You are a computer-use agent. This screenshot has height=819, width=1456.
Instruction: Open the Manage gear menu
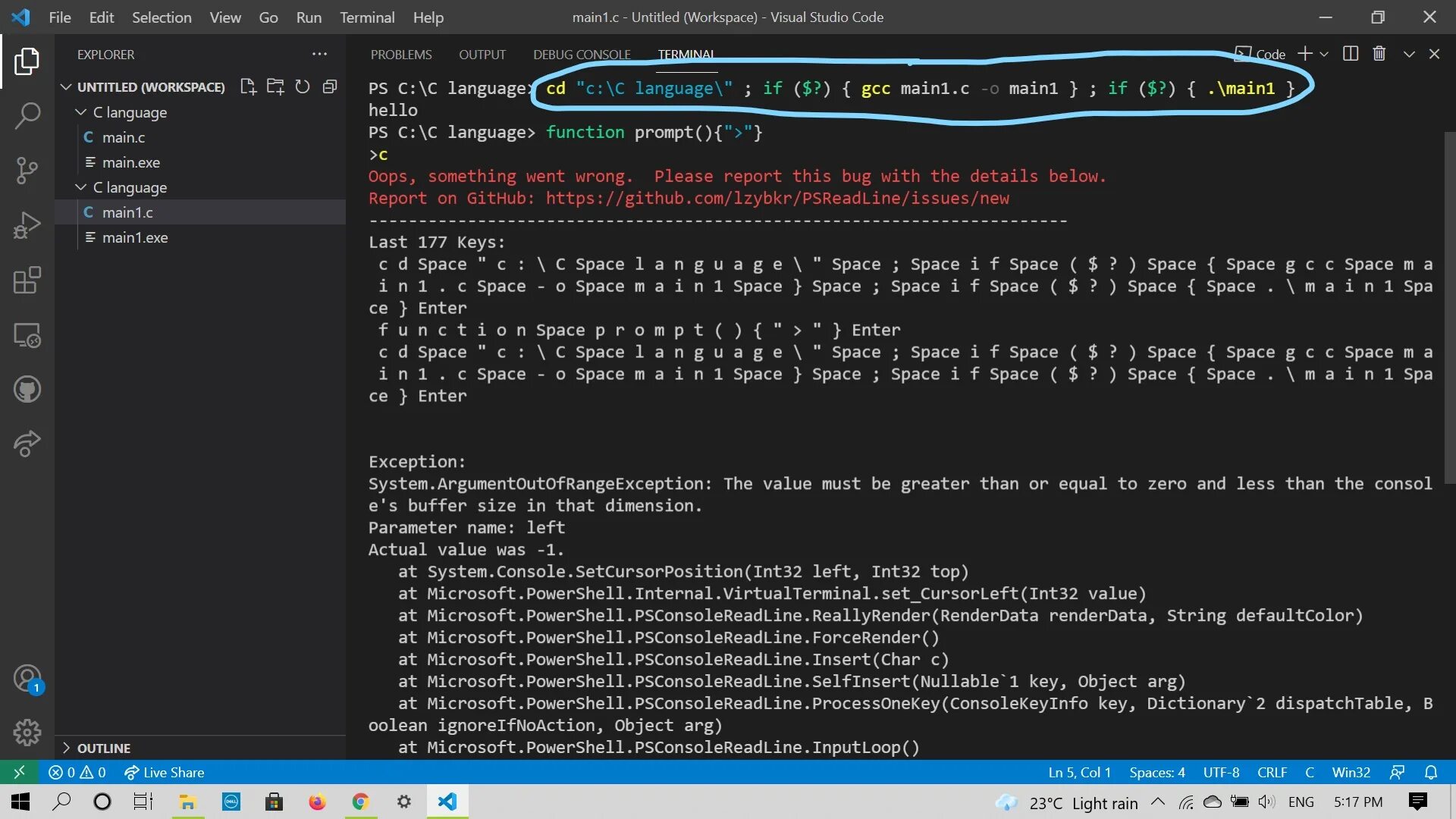click(x=27, y=733)
